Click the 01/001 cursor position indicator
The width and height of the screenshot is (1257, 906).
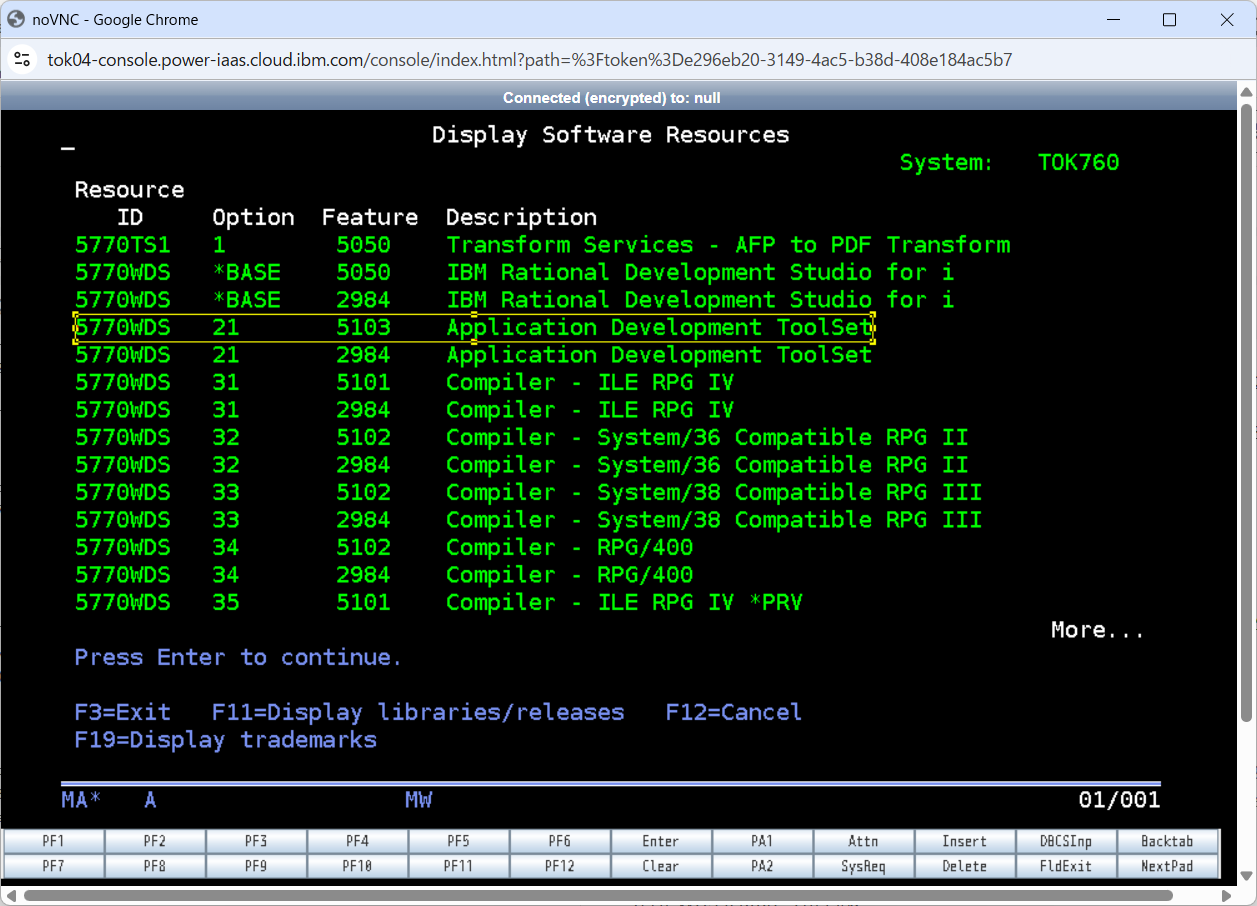click(x=1120, y=800)
